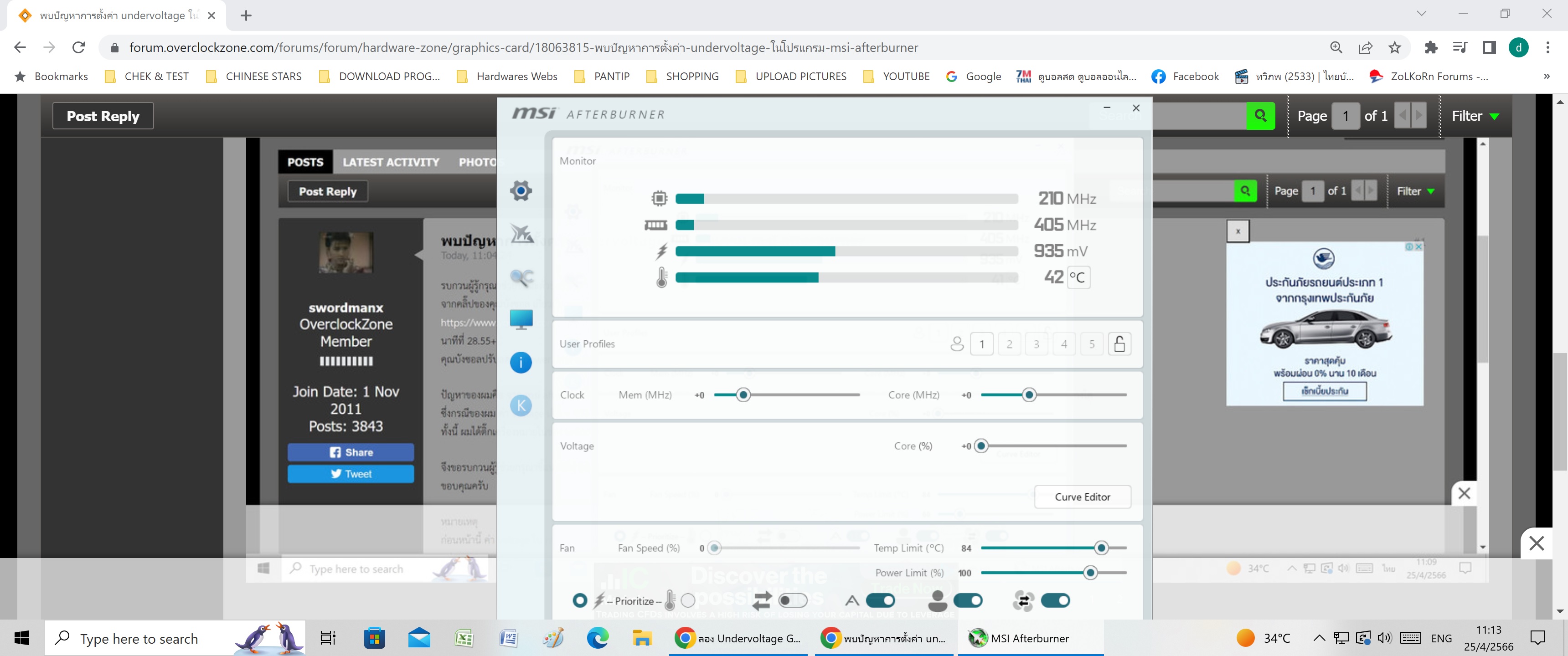
Task: Click the memory clock icon in Monitor
Action: (x=655, y=225)
